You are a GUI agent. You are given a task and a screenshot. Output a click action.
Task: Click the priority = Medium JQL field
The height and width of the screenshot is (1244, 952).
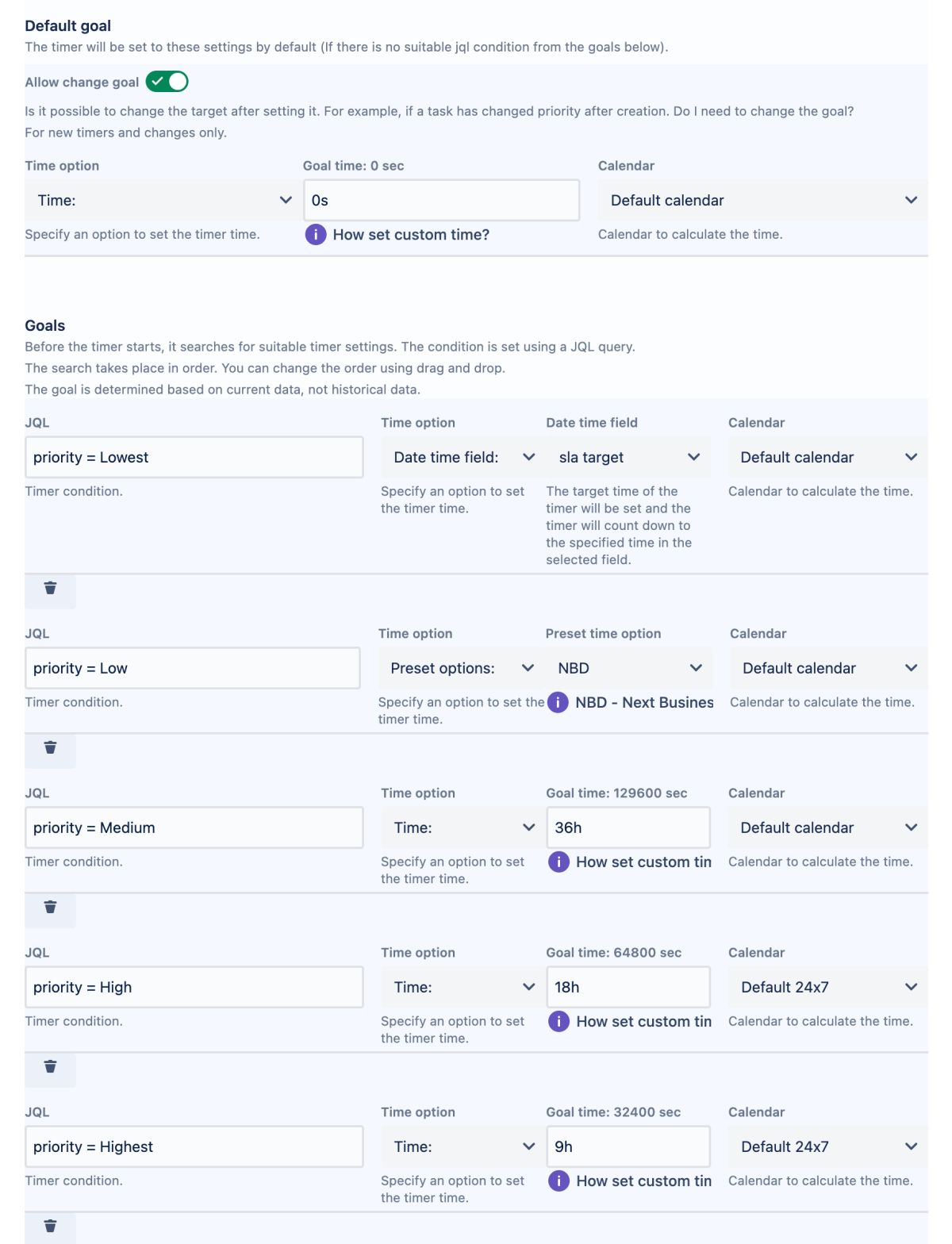(x=194, y=828)
